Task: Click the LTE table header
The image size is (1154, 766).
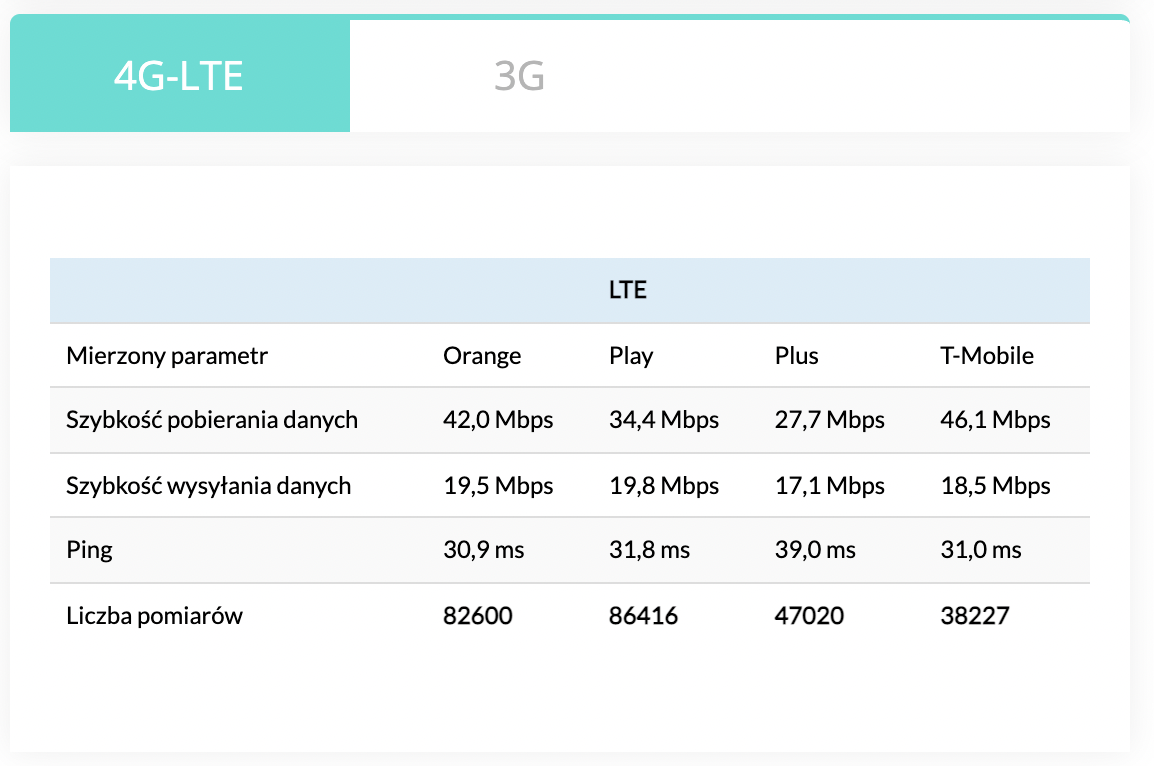Action: tap(628, 291)
